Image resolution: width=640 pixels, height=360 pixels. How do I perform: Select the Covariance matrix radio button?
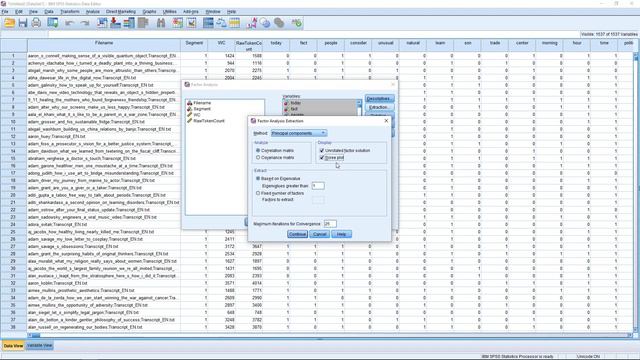point(258,158)
